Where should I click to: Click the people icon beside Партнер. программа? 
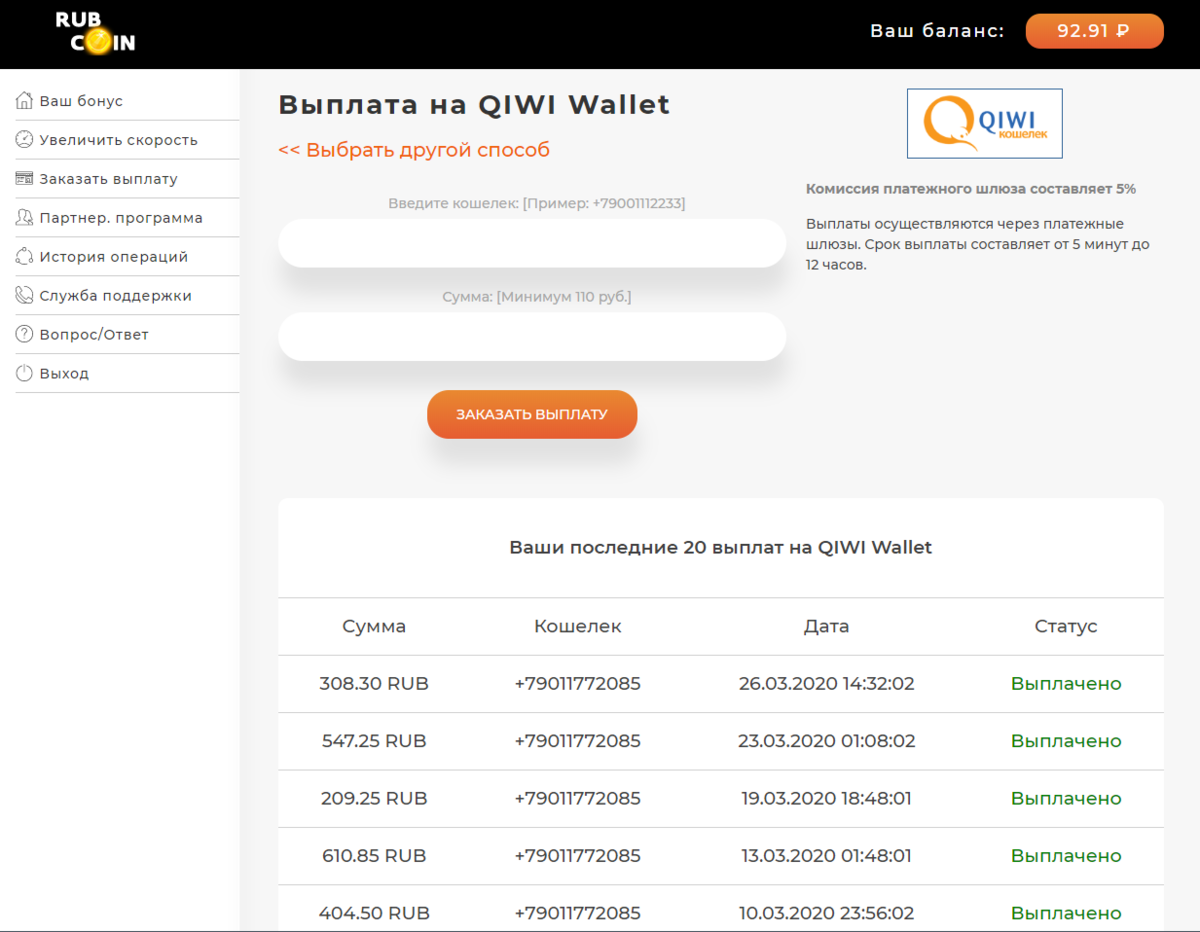(25, 218)
